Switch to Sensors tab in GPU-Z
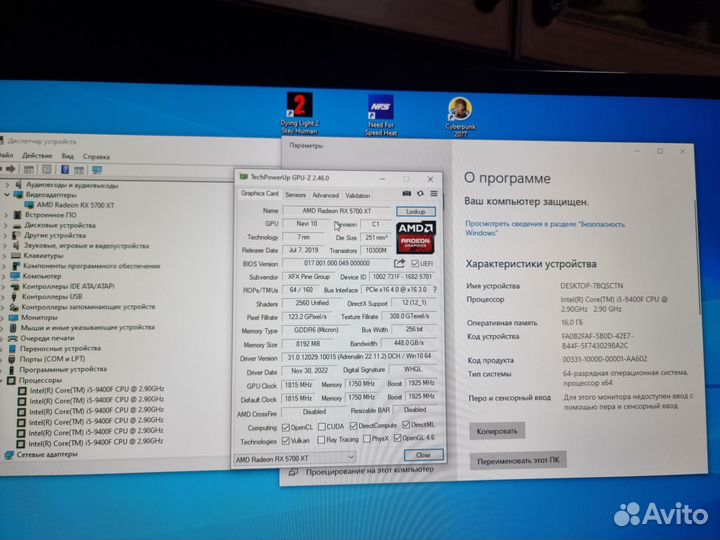Screen dimensions: 720x540 295,195
